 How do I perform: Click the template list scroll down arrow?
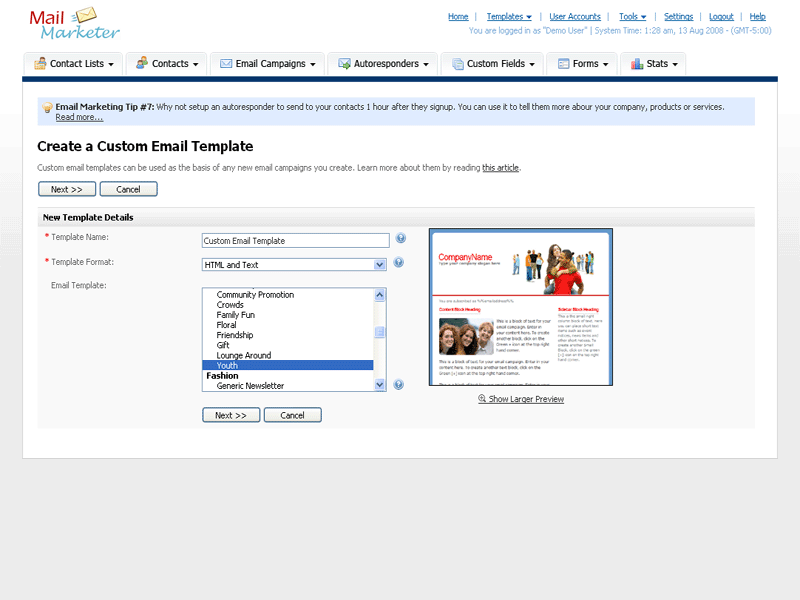[x=380, y=385]
